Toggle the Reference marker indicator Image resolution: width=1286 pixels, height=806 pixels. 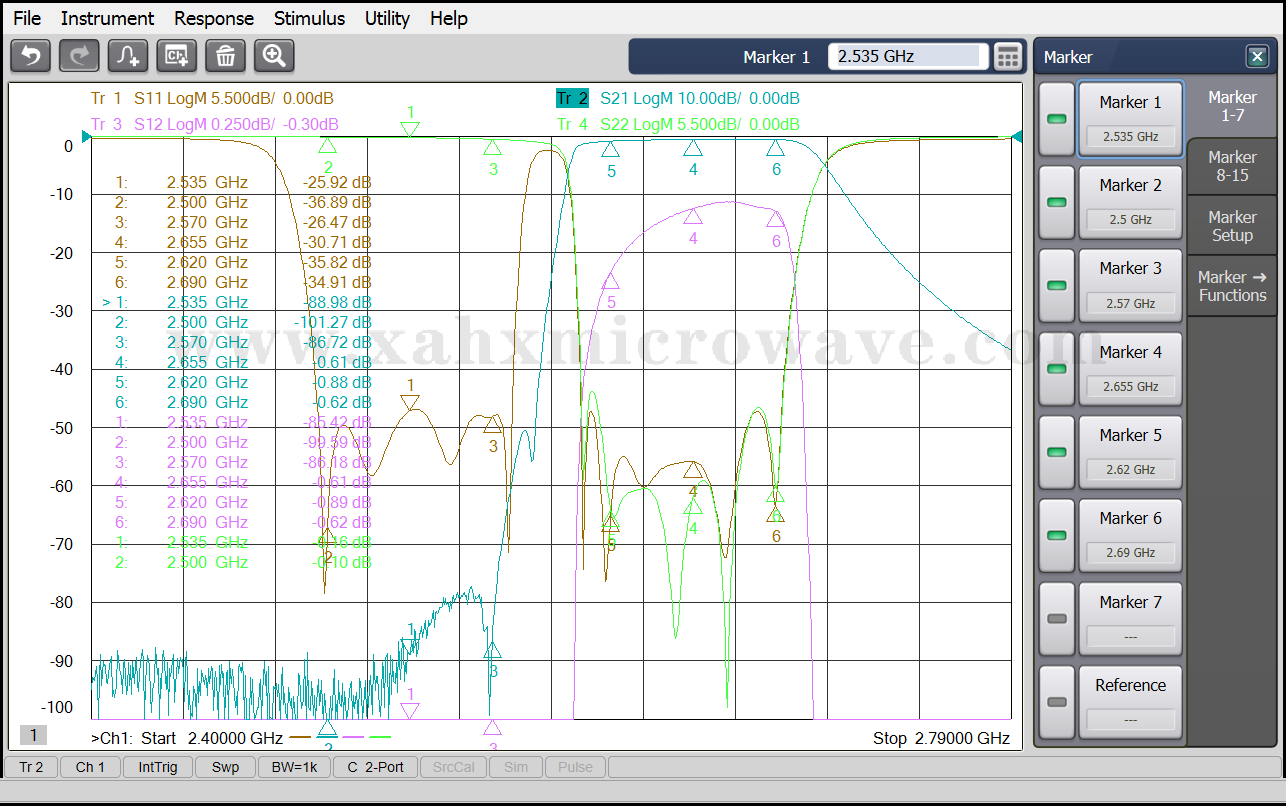click(x=1056, y=701)
